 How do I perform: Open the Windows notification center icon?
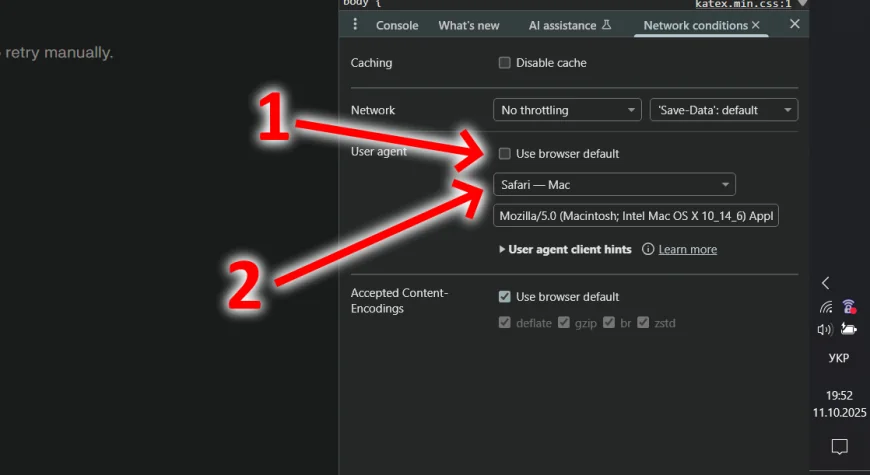840,446
